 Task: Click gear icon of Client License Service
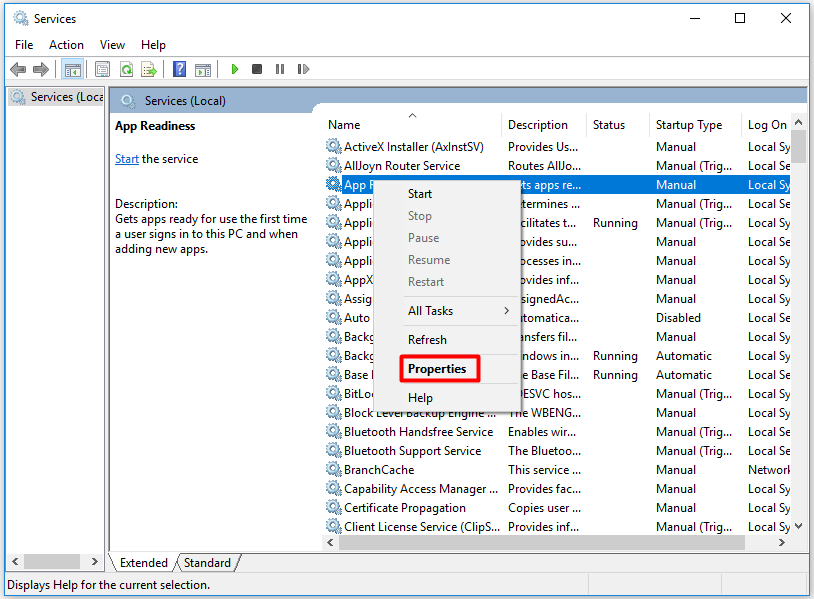coord(333,526)
